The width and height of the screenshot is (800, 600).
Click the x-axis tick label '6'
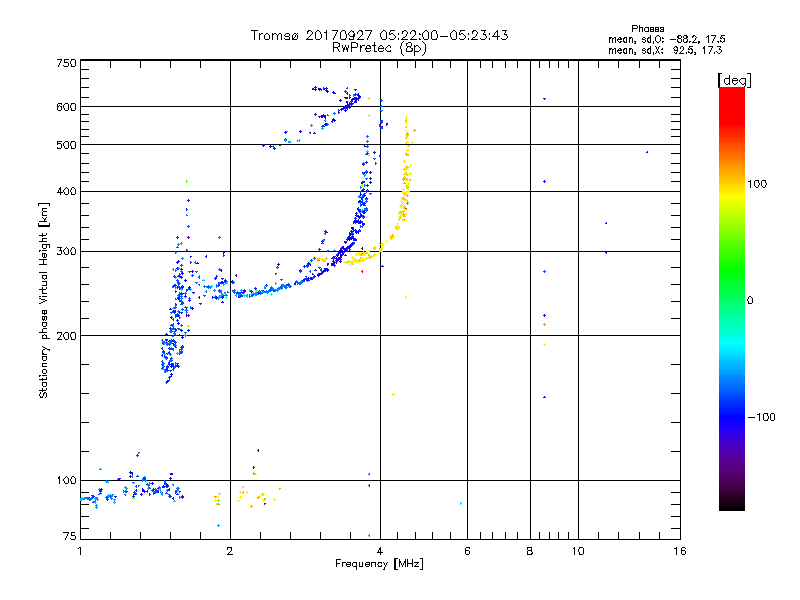467,551
